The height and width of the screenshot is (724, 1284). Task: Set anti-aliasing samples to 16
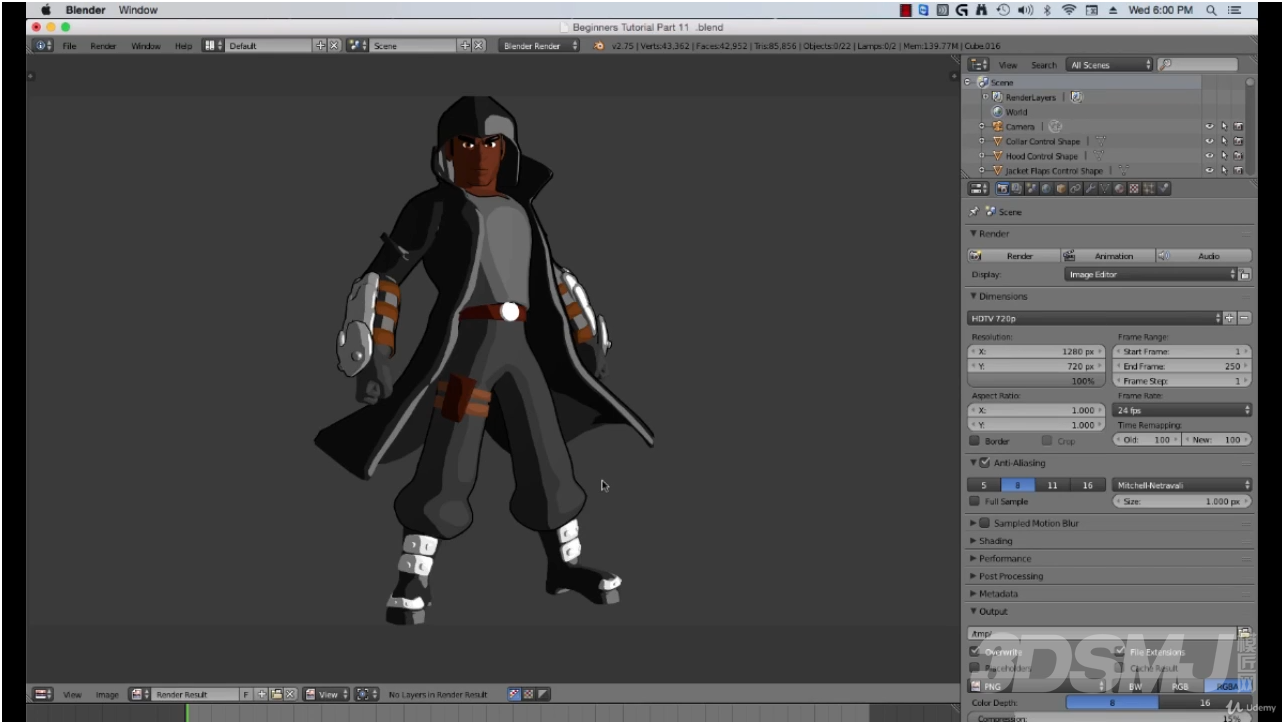tap(1087, 485)
